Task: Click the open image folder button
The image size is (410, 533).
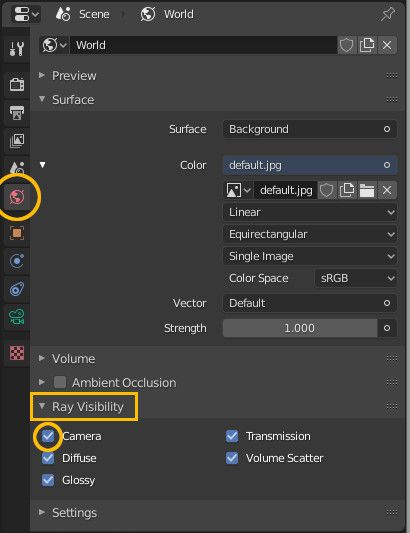Action: coord(367,190)
